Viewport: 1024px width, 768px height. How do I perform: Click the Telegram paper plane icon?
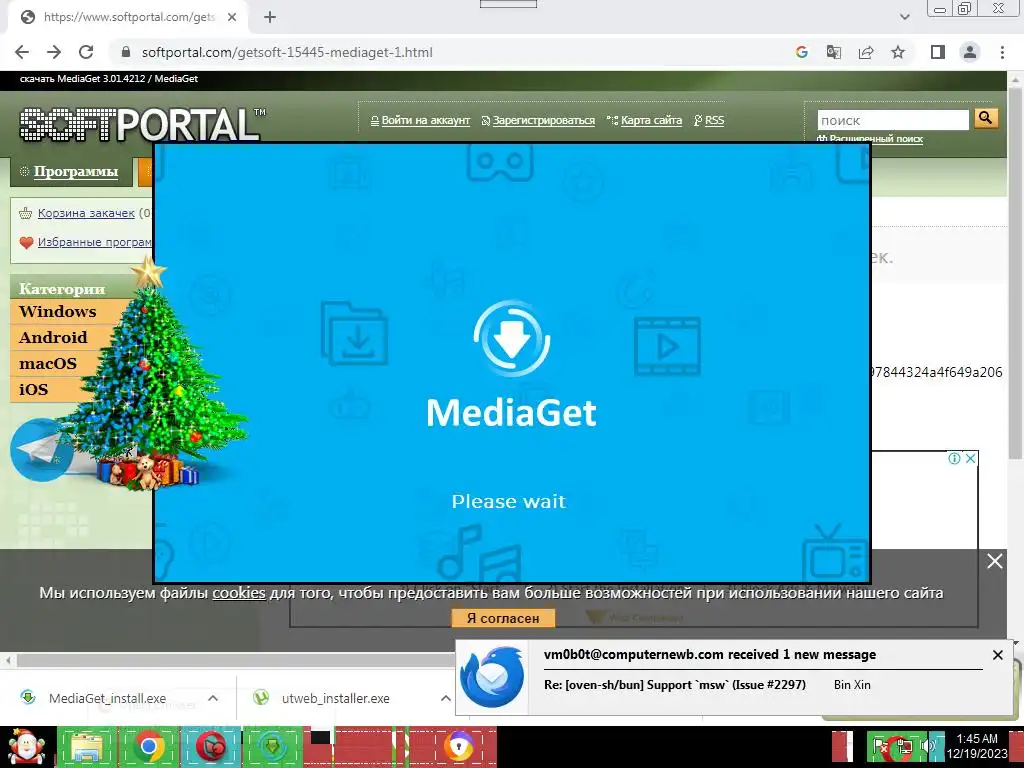click(40, 450)
